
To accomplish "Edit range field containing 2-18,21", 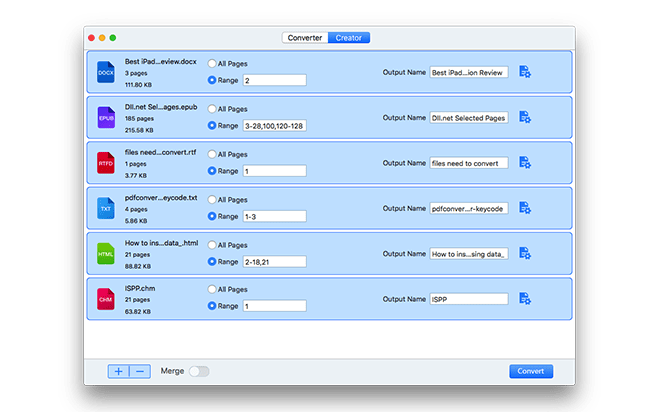I will tap(274, 262).
